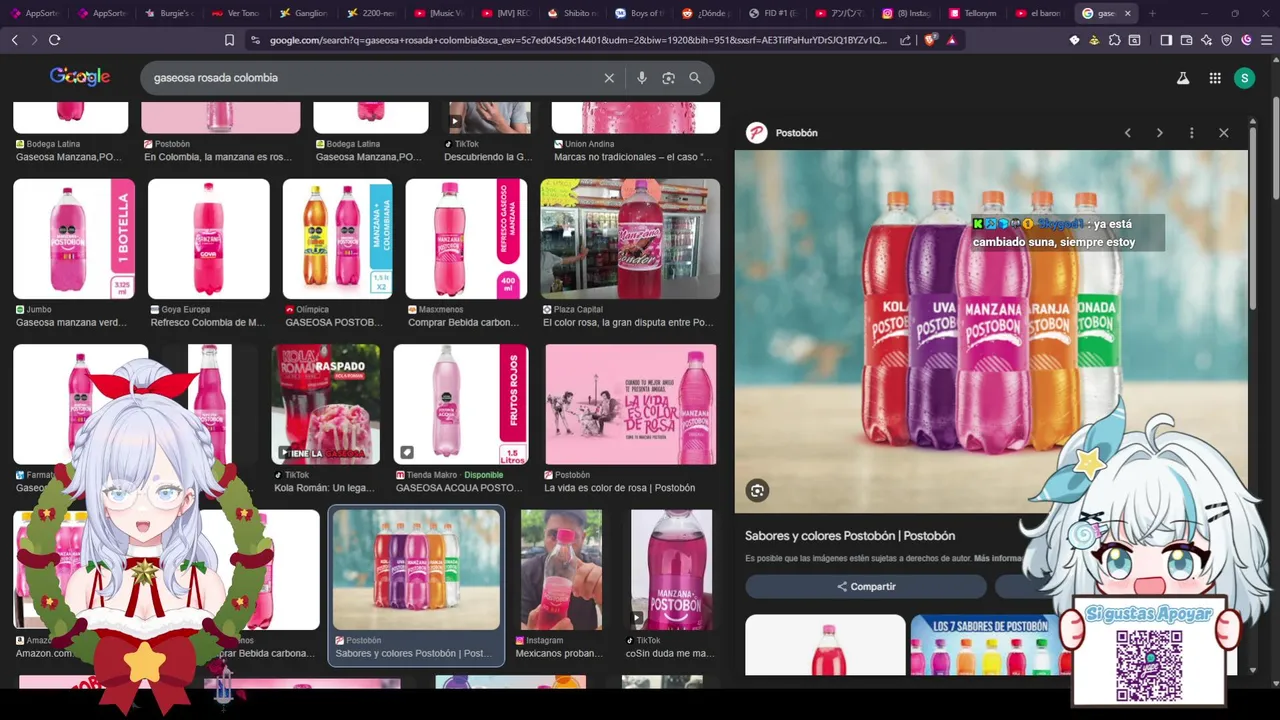Show next image in preview panel

(x=1160, y=133)
